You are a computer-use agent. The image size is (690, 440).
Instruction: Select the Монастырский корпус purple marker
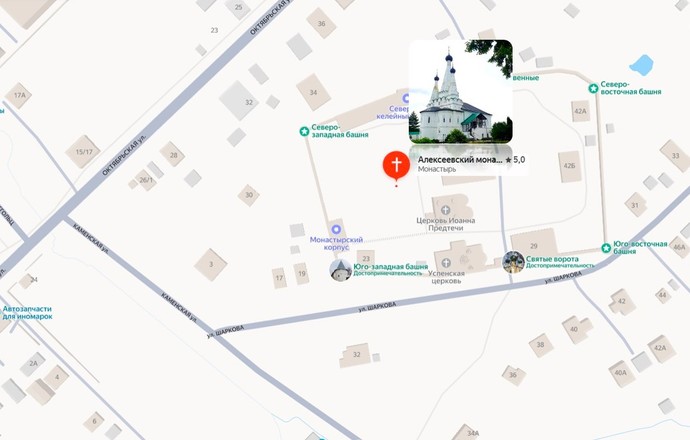click(337, 229)
